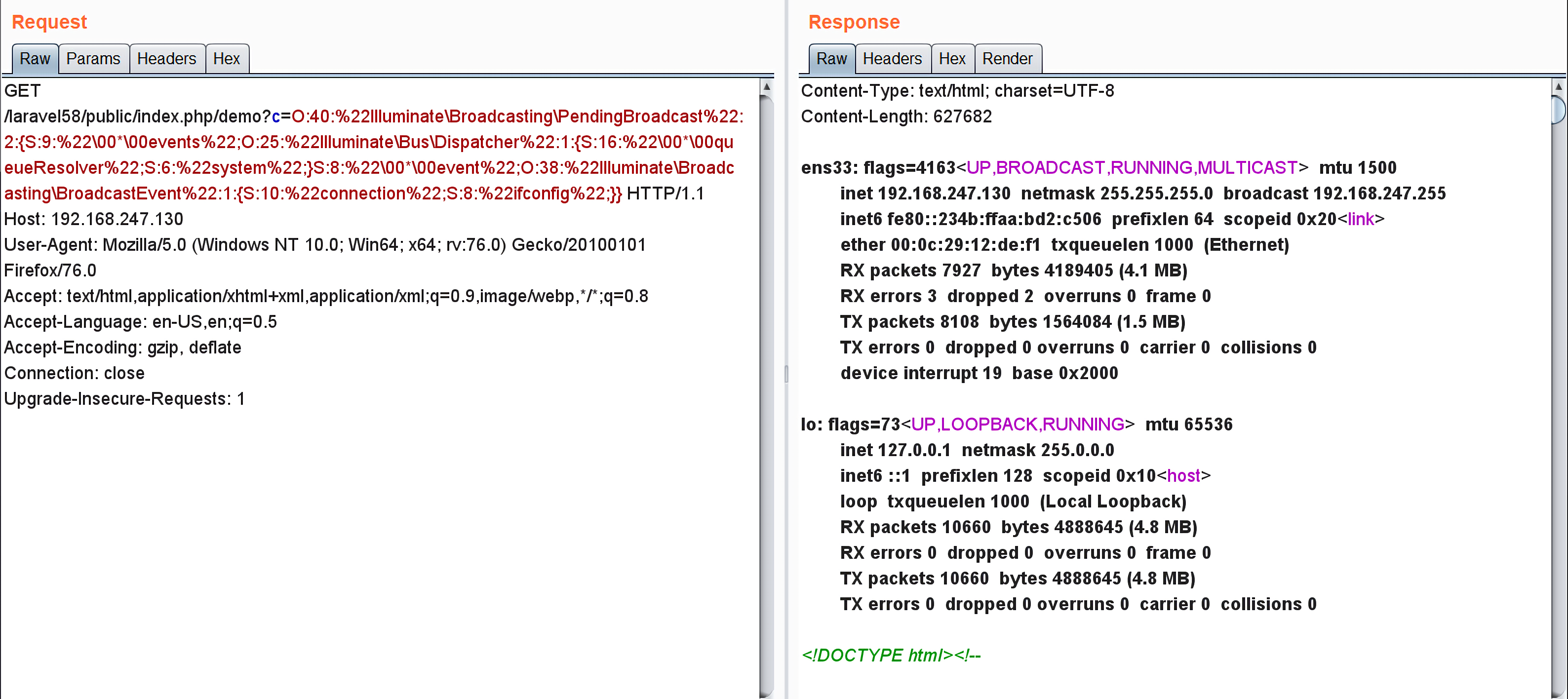Click the Accept: text/html header line
This screenshot has height=699, width=1568.
click(326, 296)
